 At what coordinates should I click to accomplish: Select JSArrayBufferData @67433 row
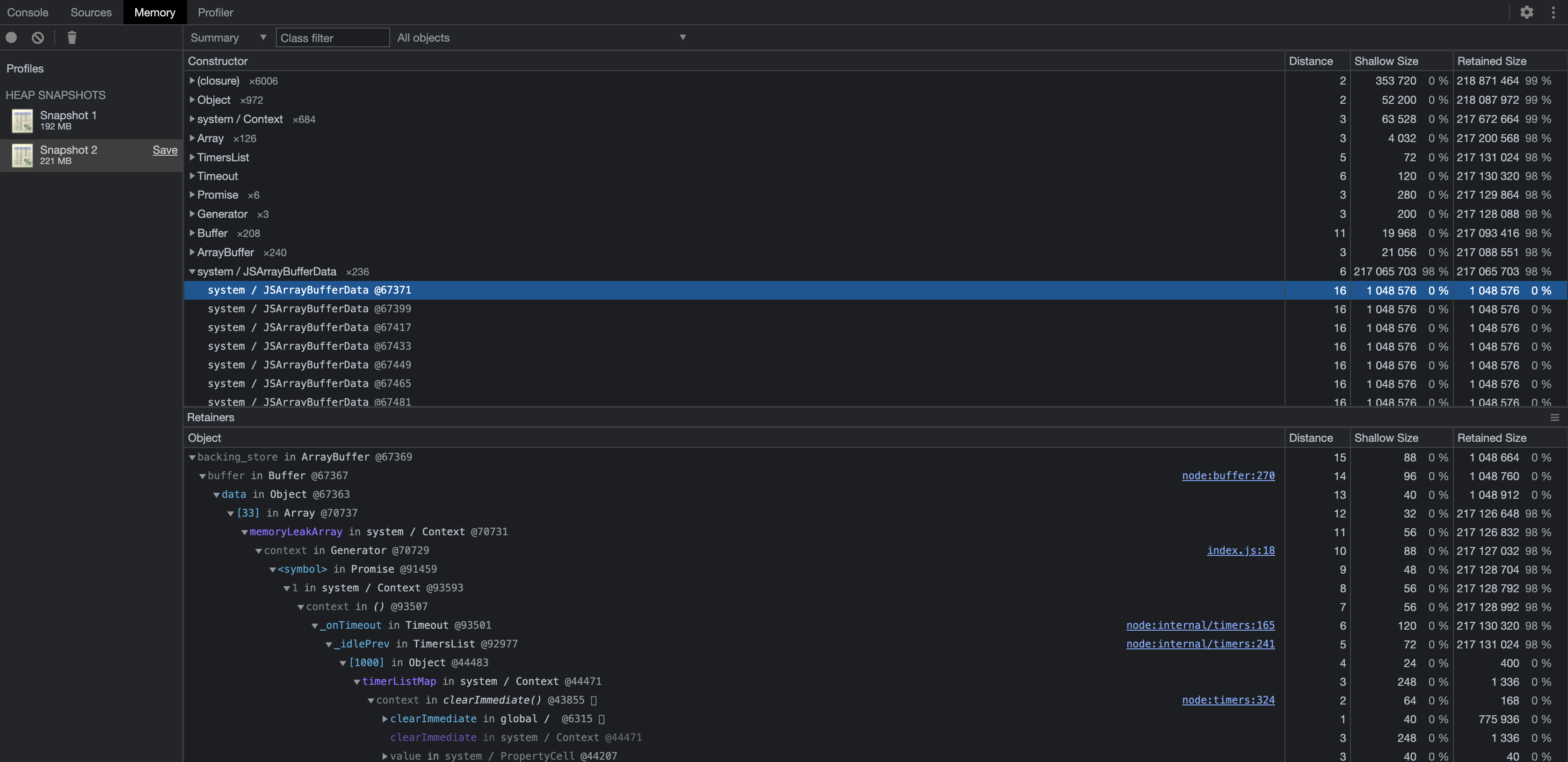pyautogui.click(x=875, y=347)
